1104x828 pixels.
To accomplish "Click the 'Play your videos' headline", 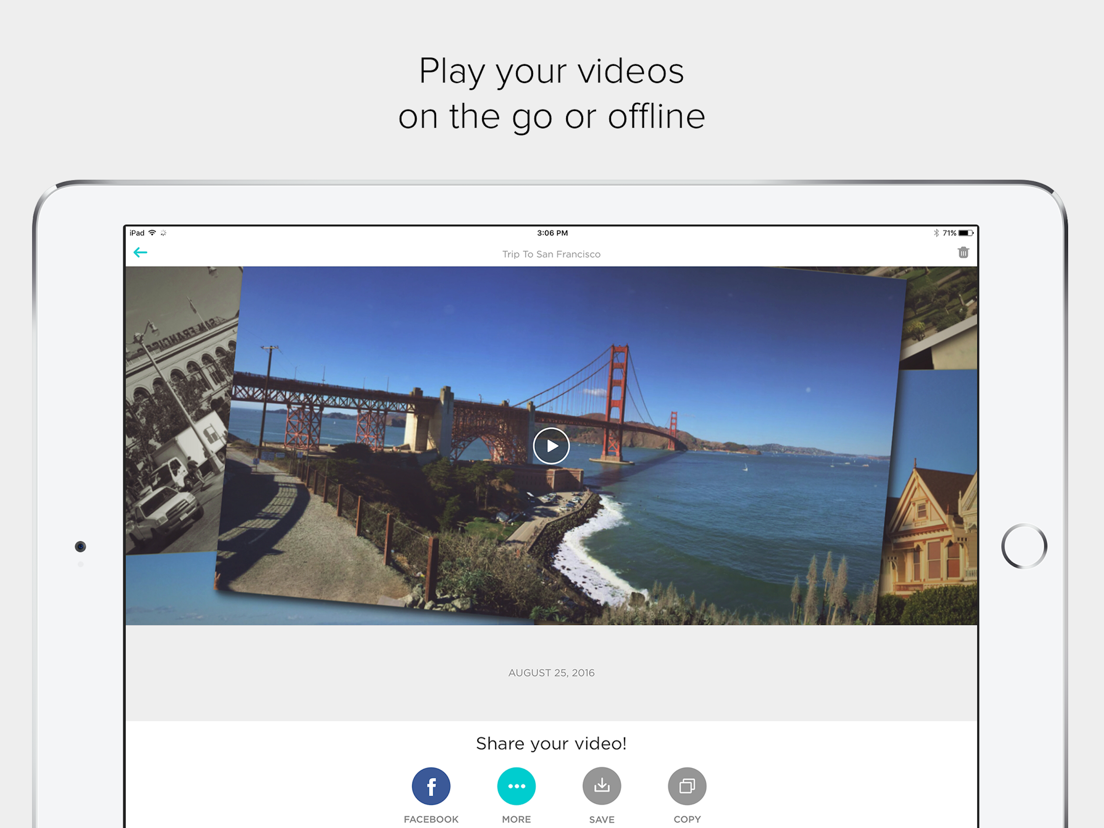I will pos(551,71).
